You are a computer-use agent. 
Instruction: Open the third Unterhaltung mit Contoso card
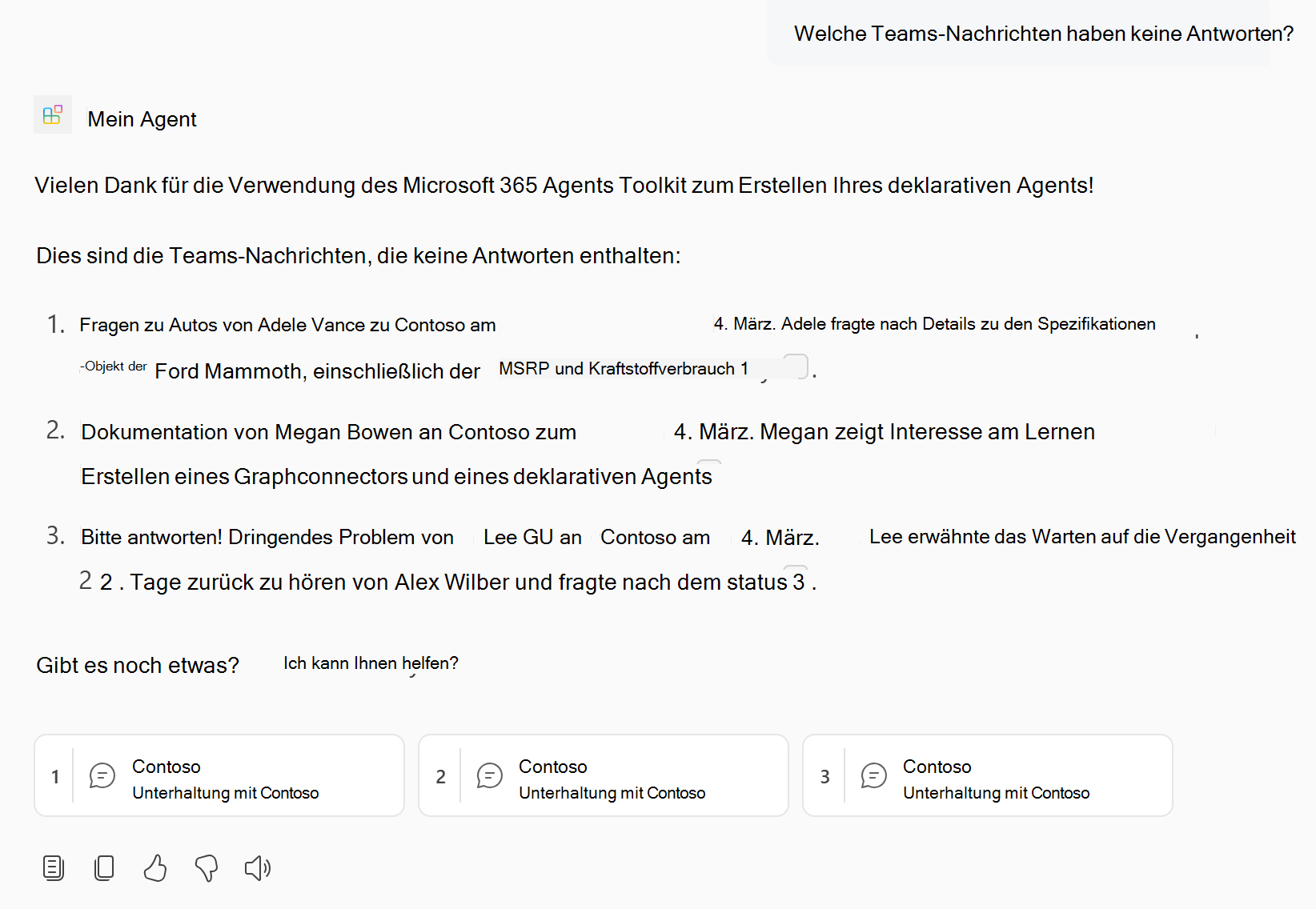click(x=987, y=775)
